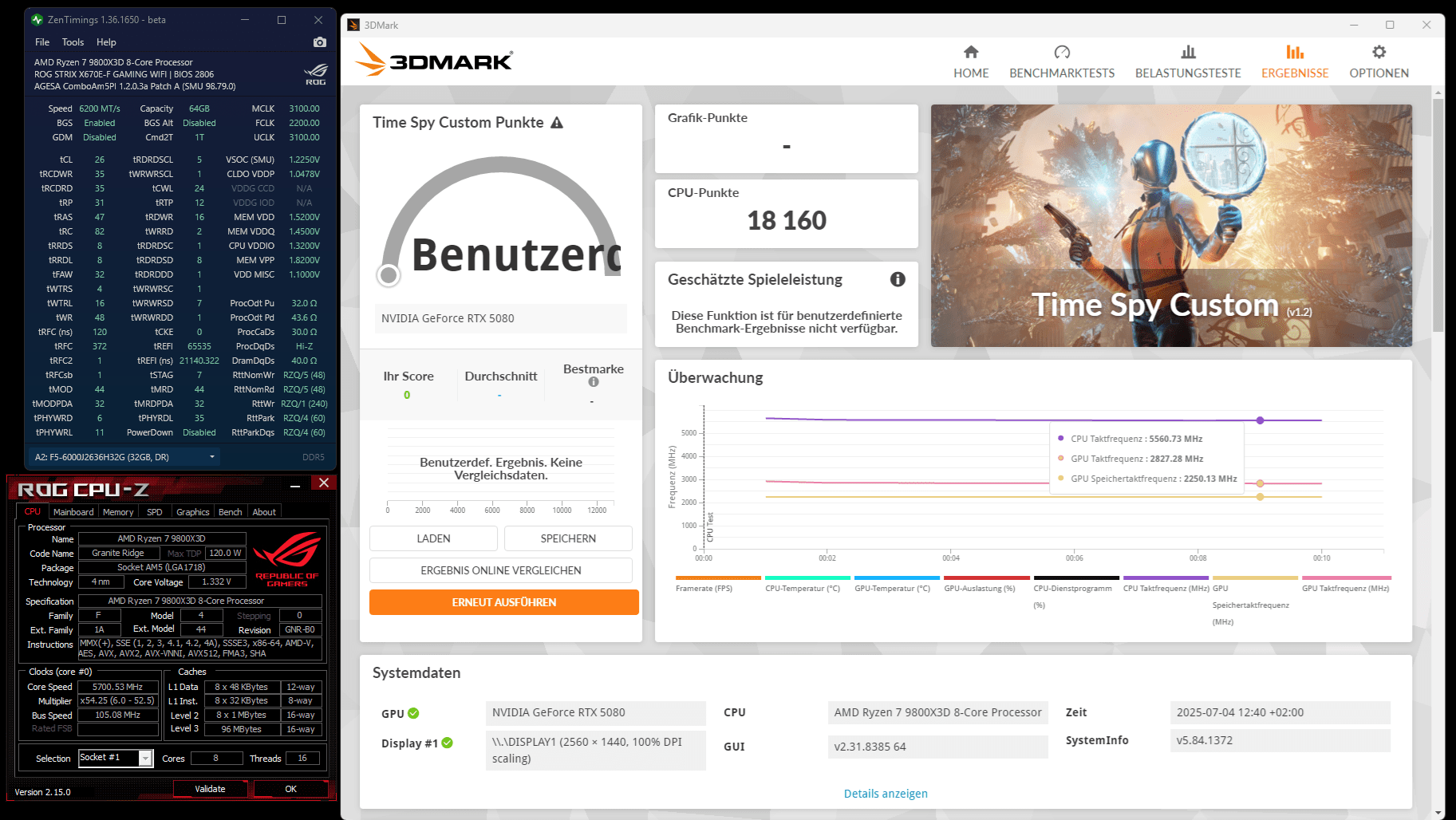Image resolution: width=1456 pixels, height=820 pixels.
Task: Click the ROG logo in the ZenTimings header
Action: click(316, 74)
